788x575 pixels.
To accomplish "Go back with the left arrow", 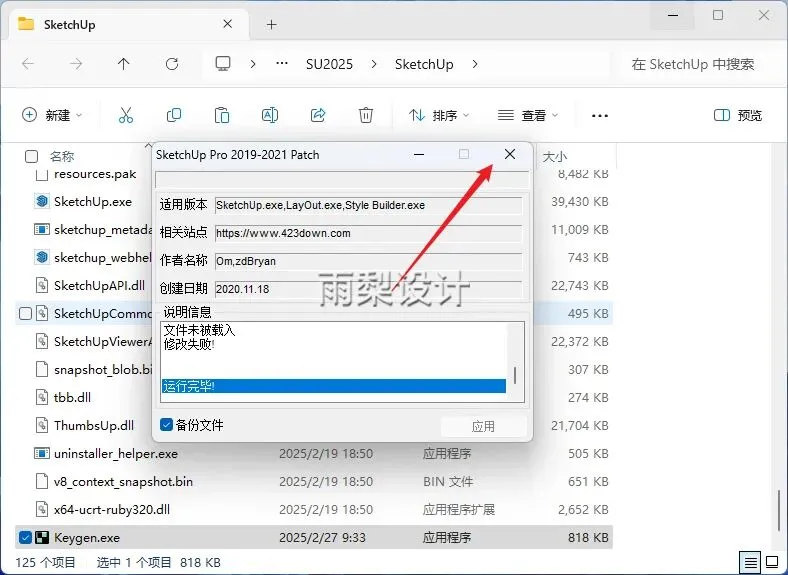I will coord(28,64).
